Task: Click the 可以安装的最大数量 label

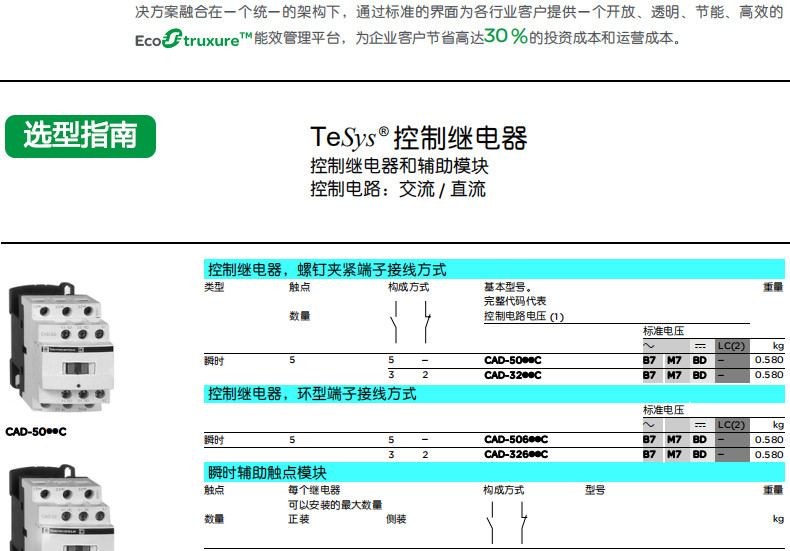Action: 335,505
